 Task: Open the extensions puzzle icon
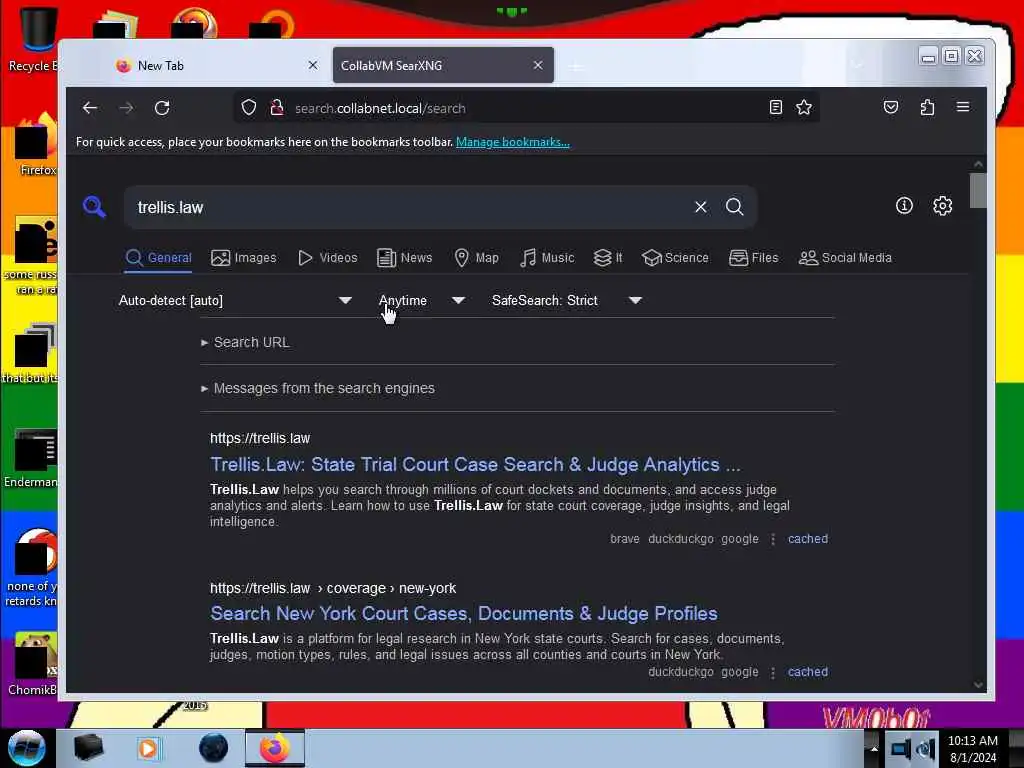pyautogui.click(x=927, y=107)
